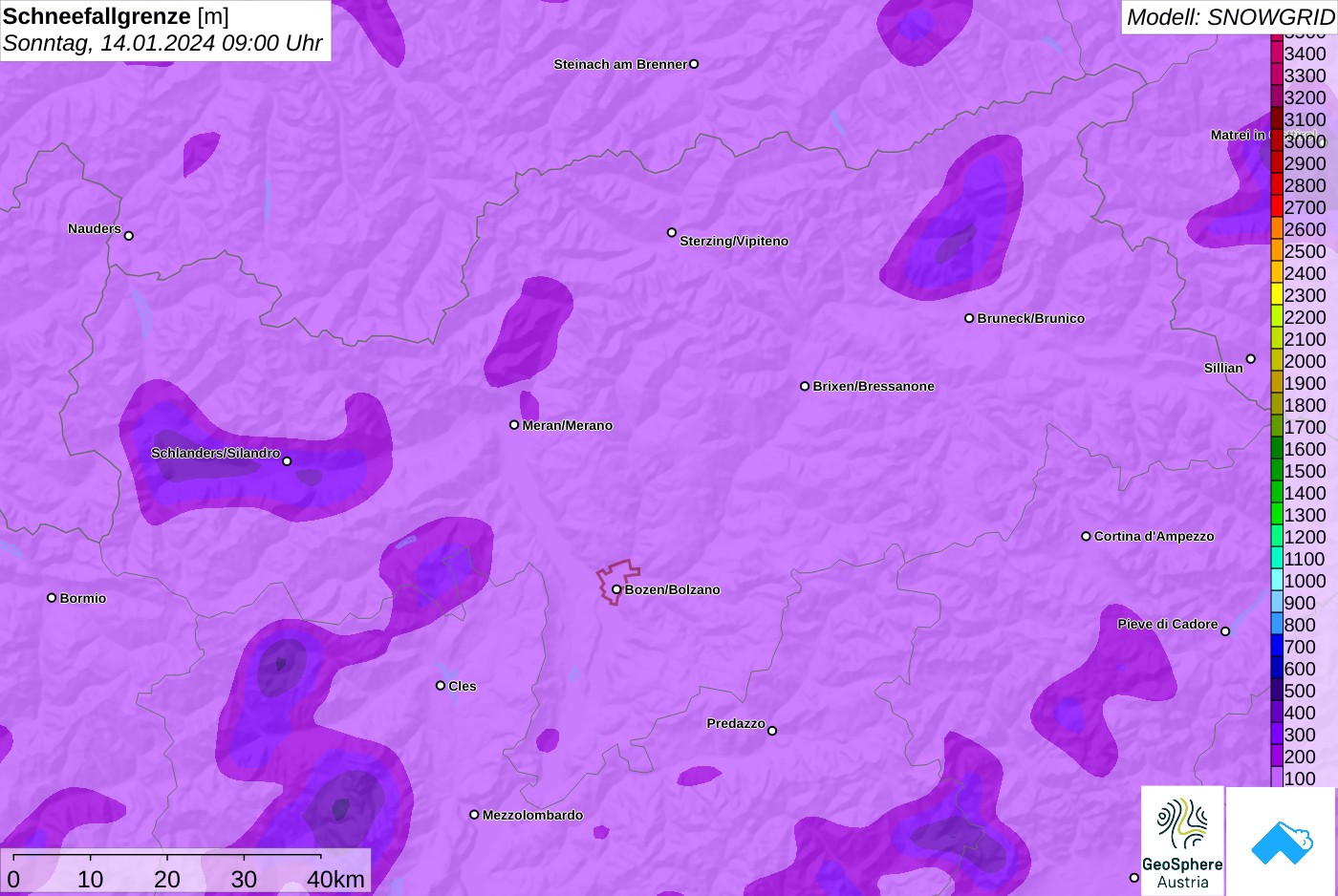This screenshot has height=896, width=1338.
Task: Pick the 2300 m yellow legend swatch
Action: (x=1277, y=295)
